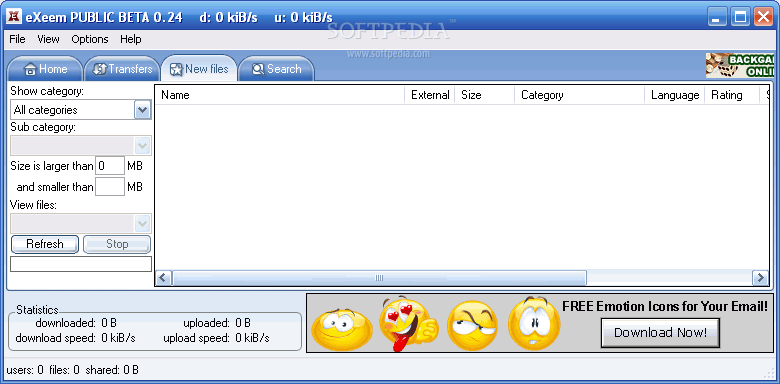Click the 'uploaded: 0 B' statistics text
The height and width of the screenshot is (384, 780).
pos(217,323)
